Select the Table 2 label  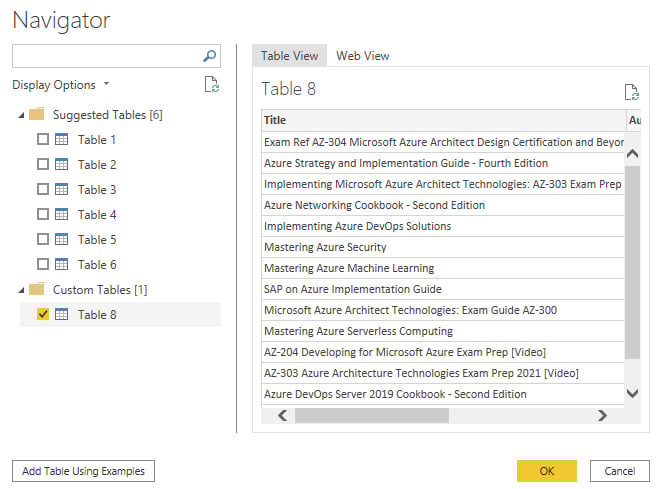click(x=97, y=165)
